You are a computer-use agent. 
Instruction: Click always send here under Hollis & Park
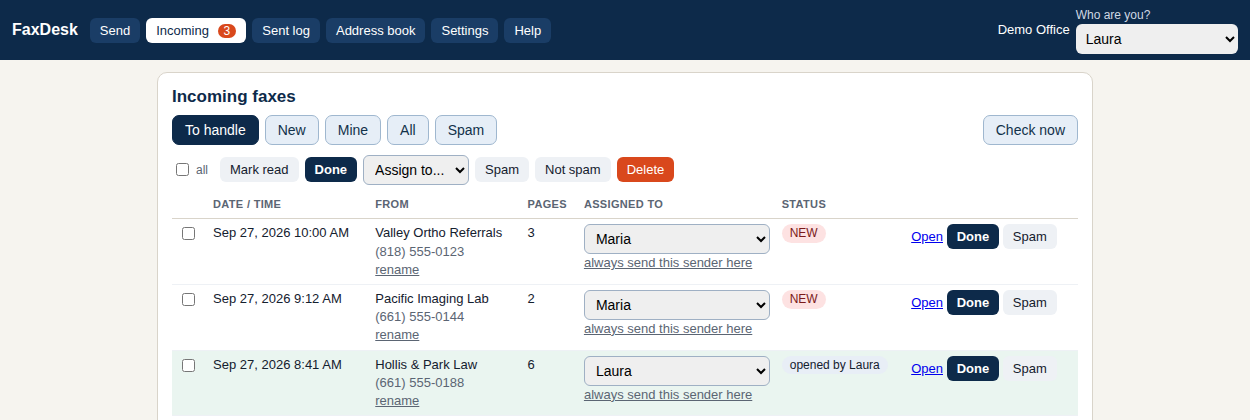668,395
